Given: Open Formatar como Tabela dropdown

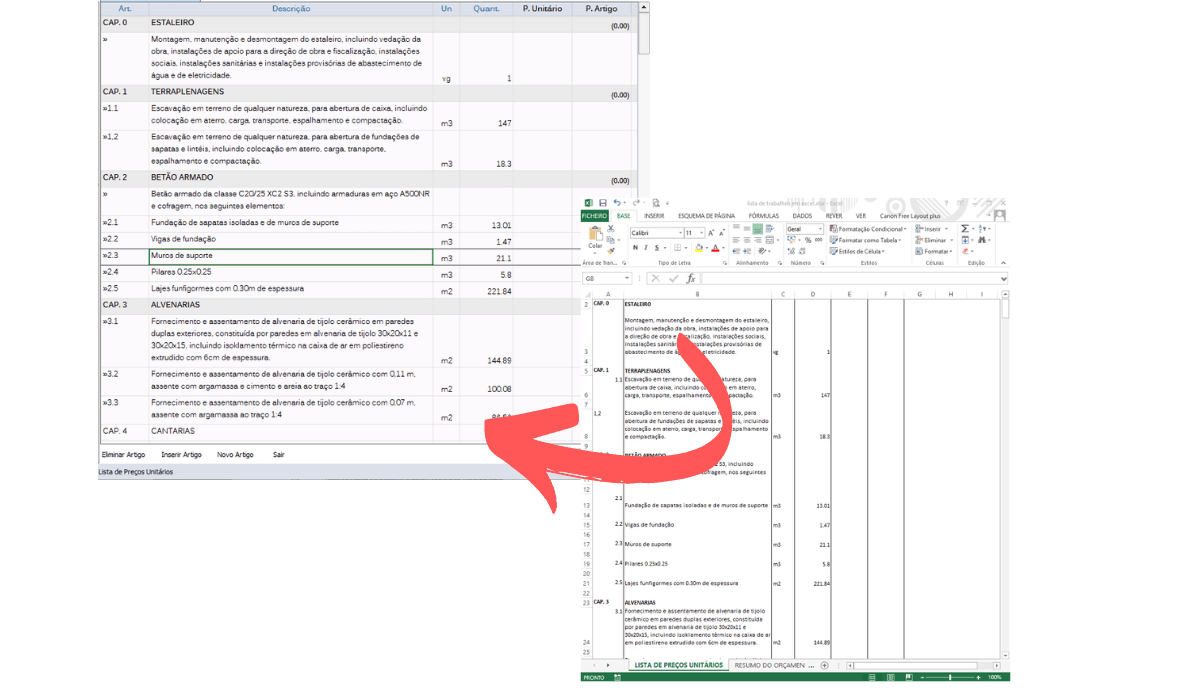Looking at the screenshot, I should click(x=865, y=240).
